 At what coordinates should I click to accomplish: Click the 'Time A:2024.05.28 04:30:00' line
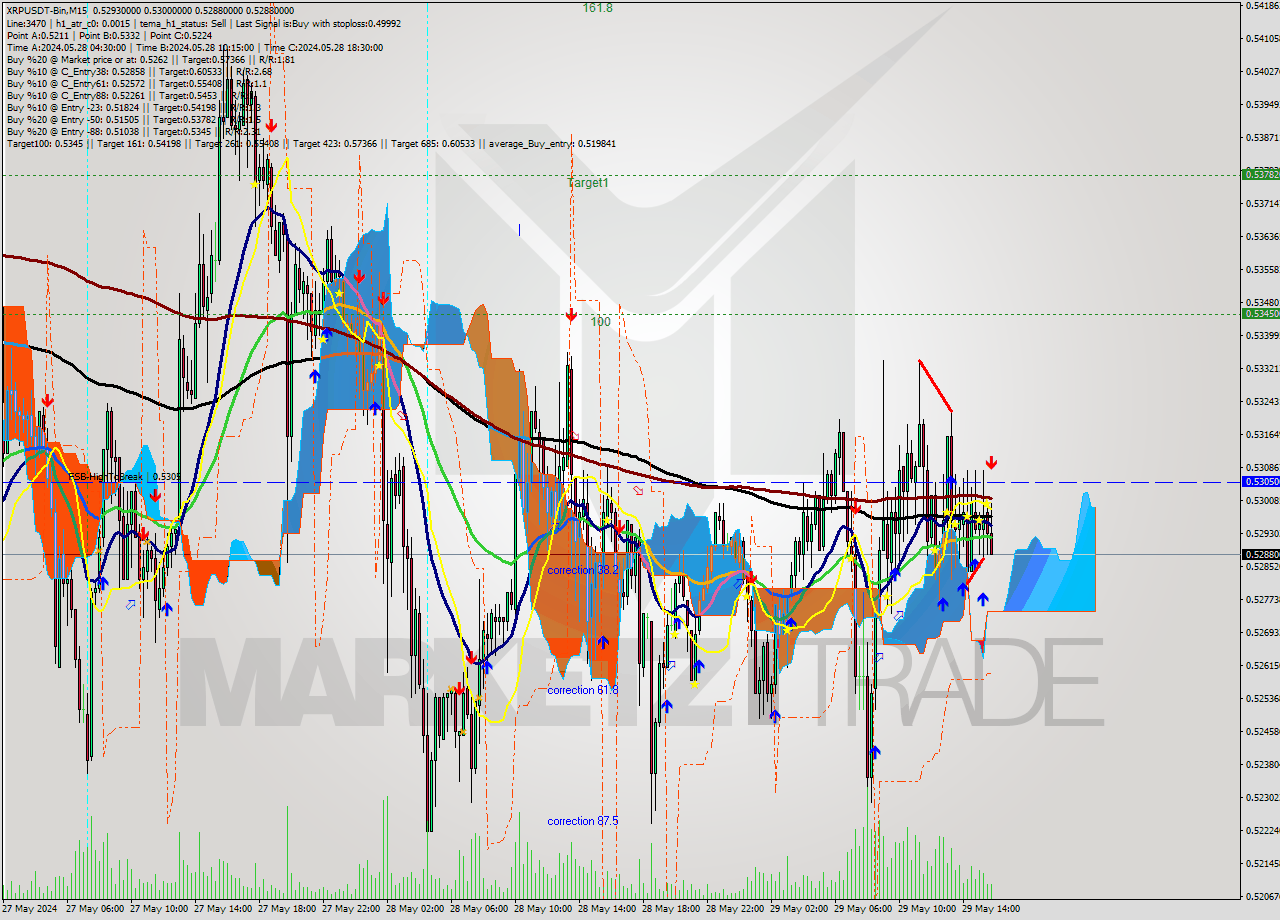point(194,47)
